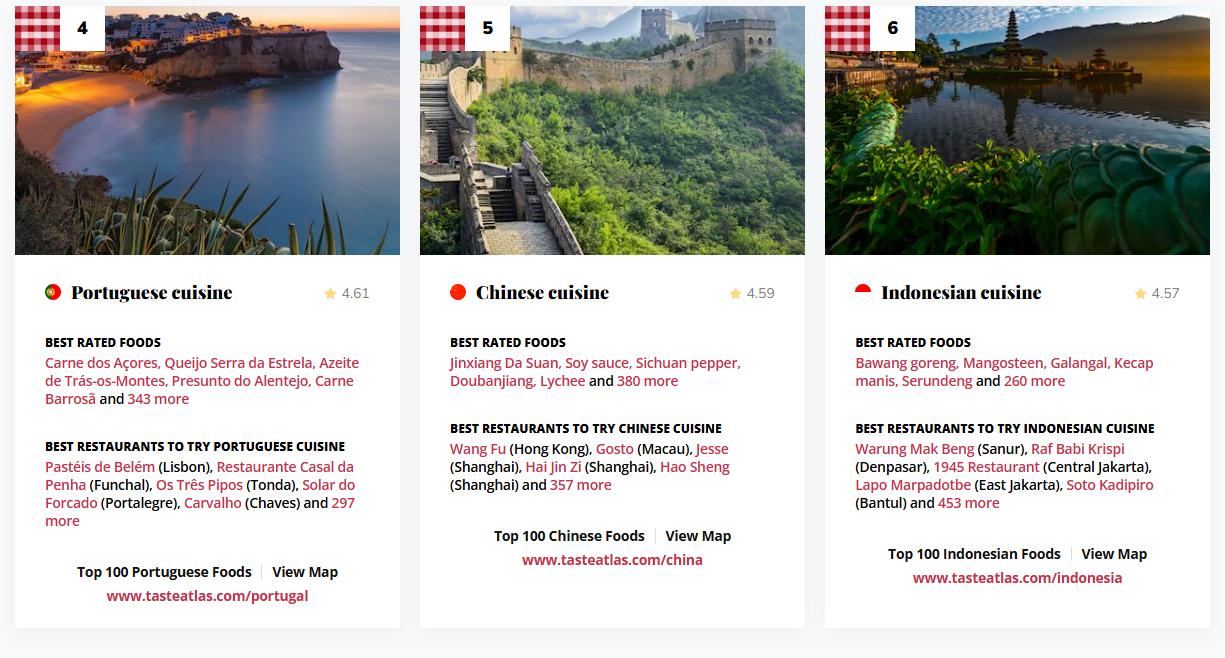Click the checkered rank badge numbered 6
This screenshot has height=658, width=1225.
[x=870, y=28]
